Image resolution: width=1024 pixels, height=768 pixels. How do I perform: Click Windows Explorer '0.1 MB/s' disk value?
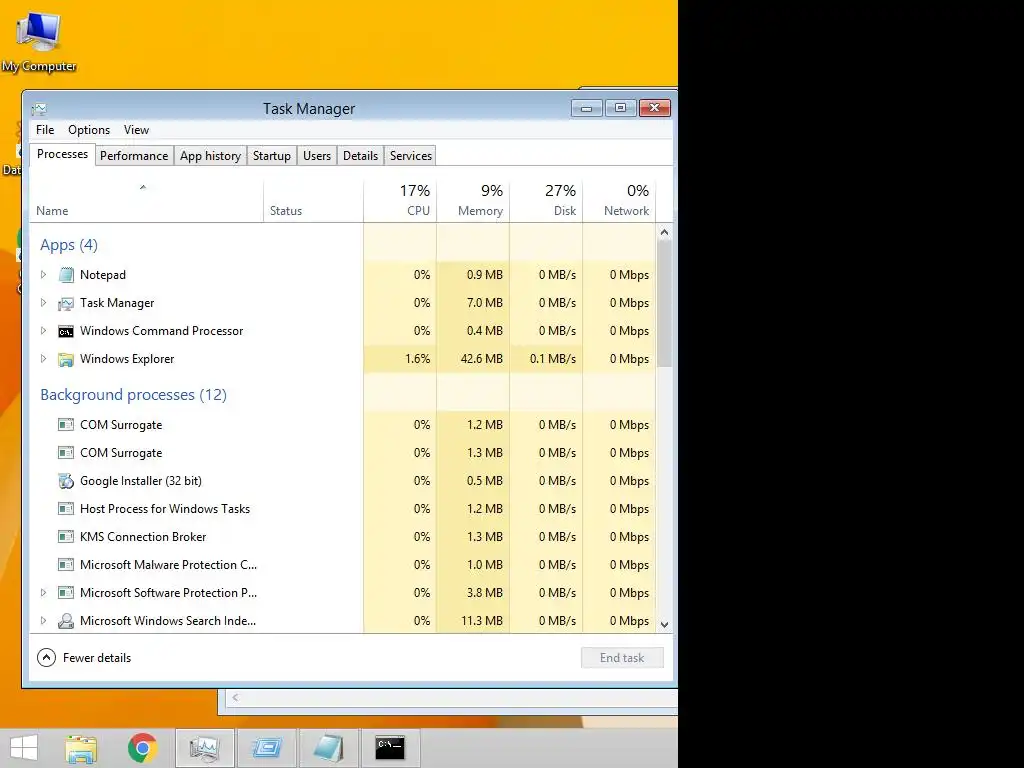552,359
